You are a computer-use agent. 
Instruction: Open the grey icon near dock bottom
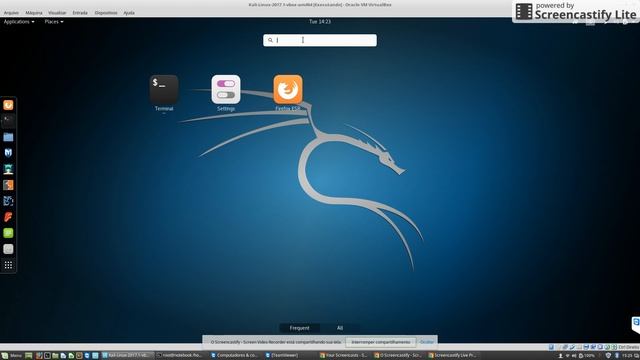coord(8,249)
